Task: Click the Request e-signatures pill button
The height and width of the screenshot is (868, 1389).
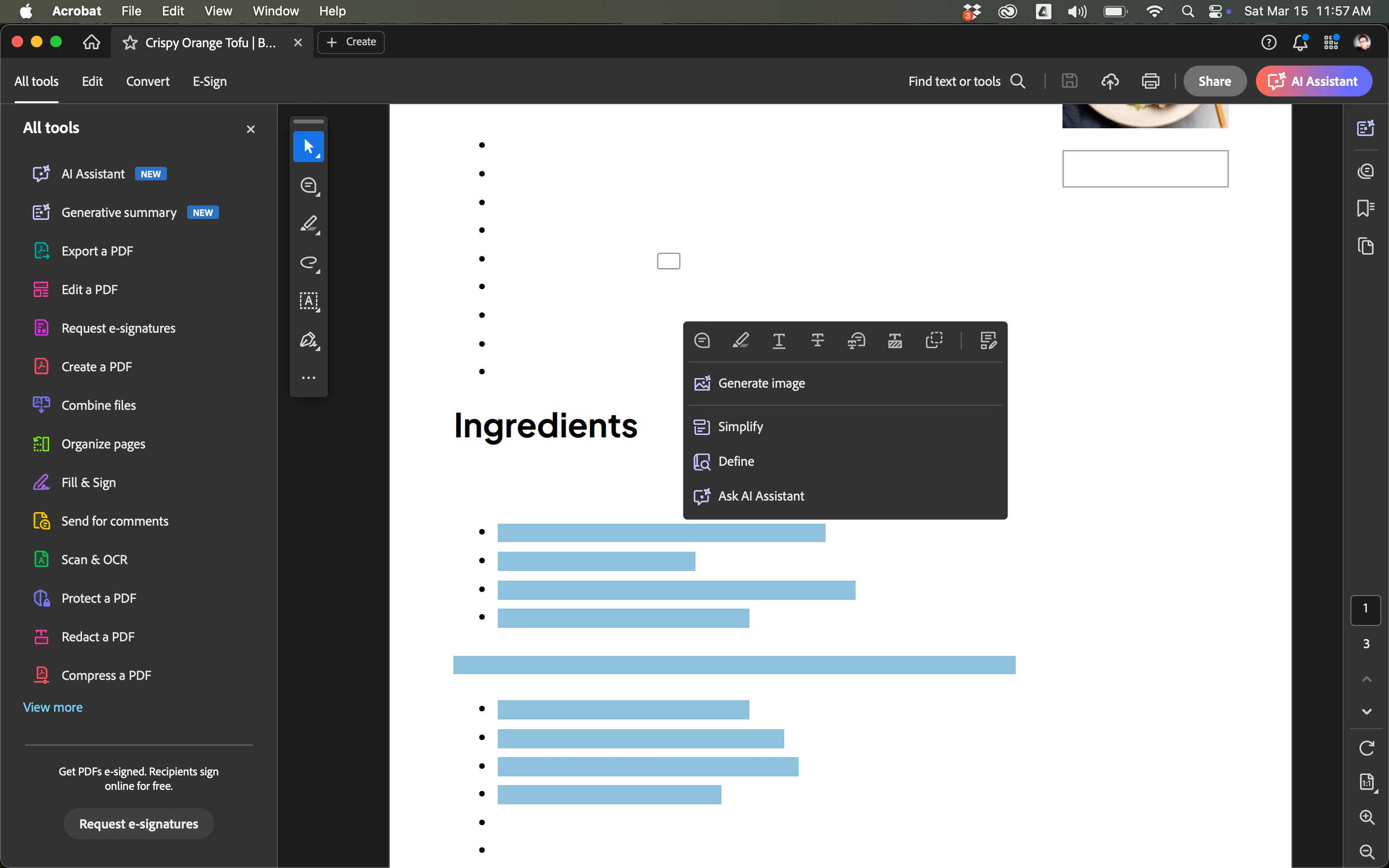Action: click(x=138, y=824)
